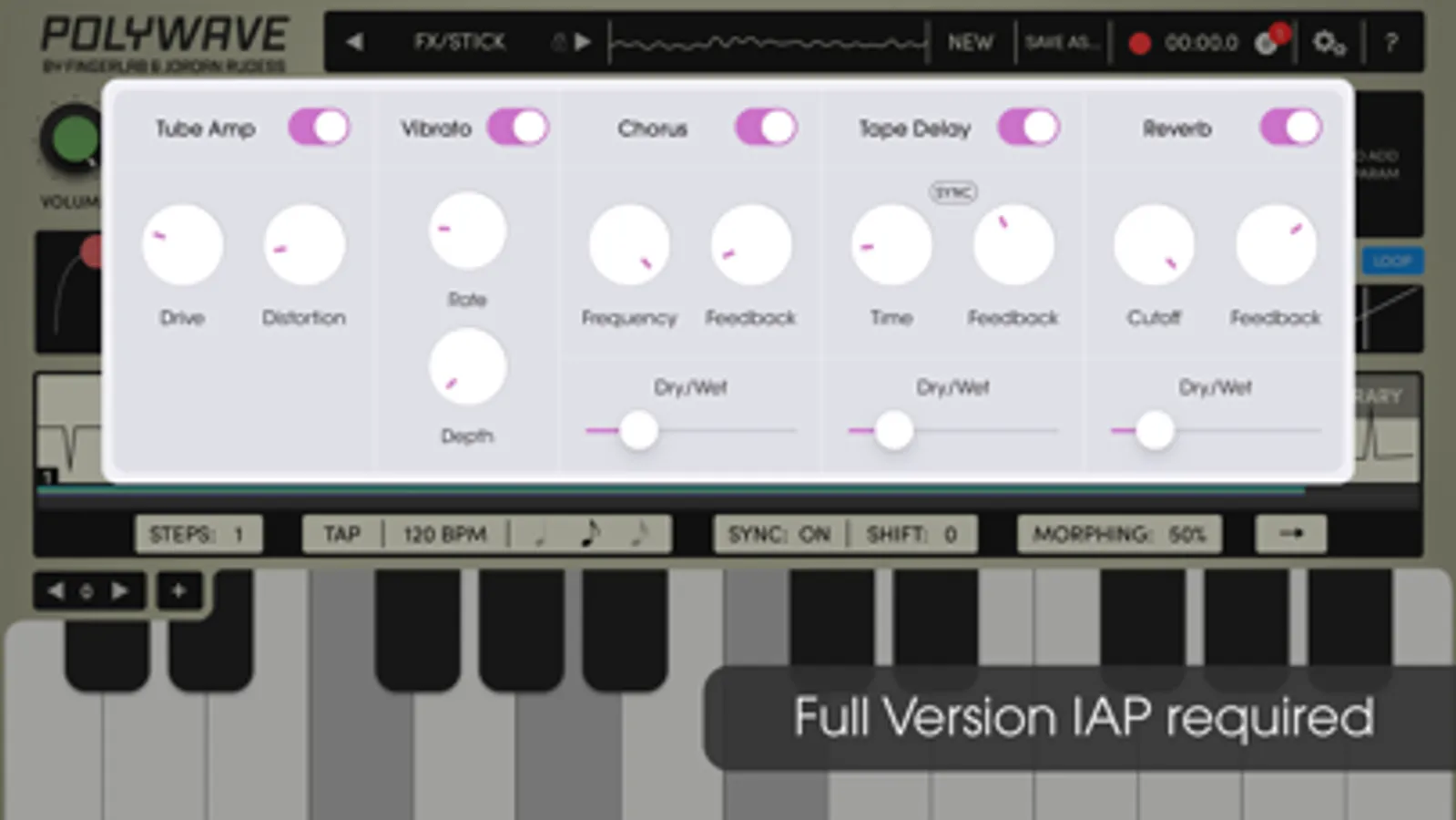Click the 120 BPM tempo value

pos(444,534)
